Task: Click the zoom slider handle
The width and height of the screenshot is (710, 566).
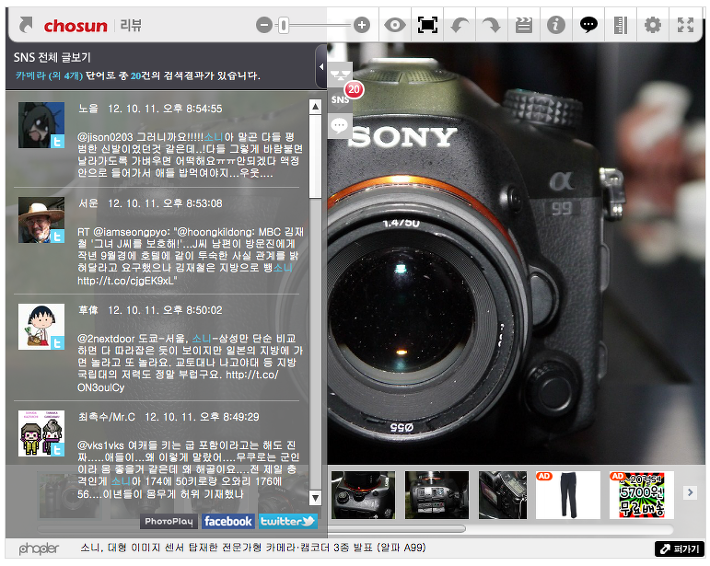Action: pos(283,25)
